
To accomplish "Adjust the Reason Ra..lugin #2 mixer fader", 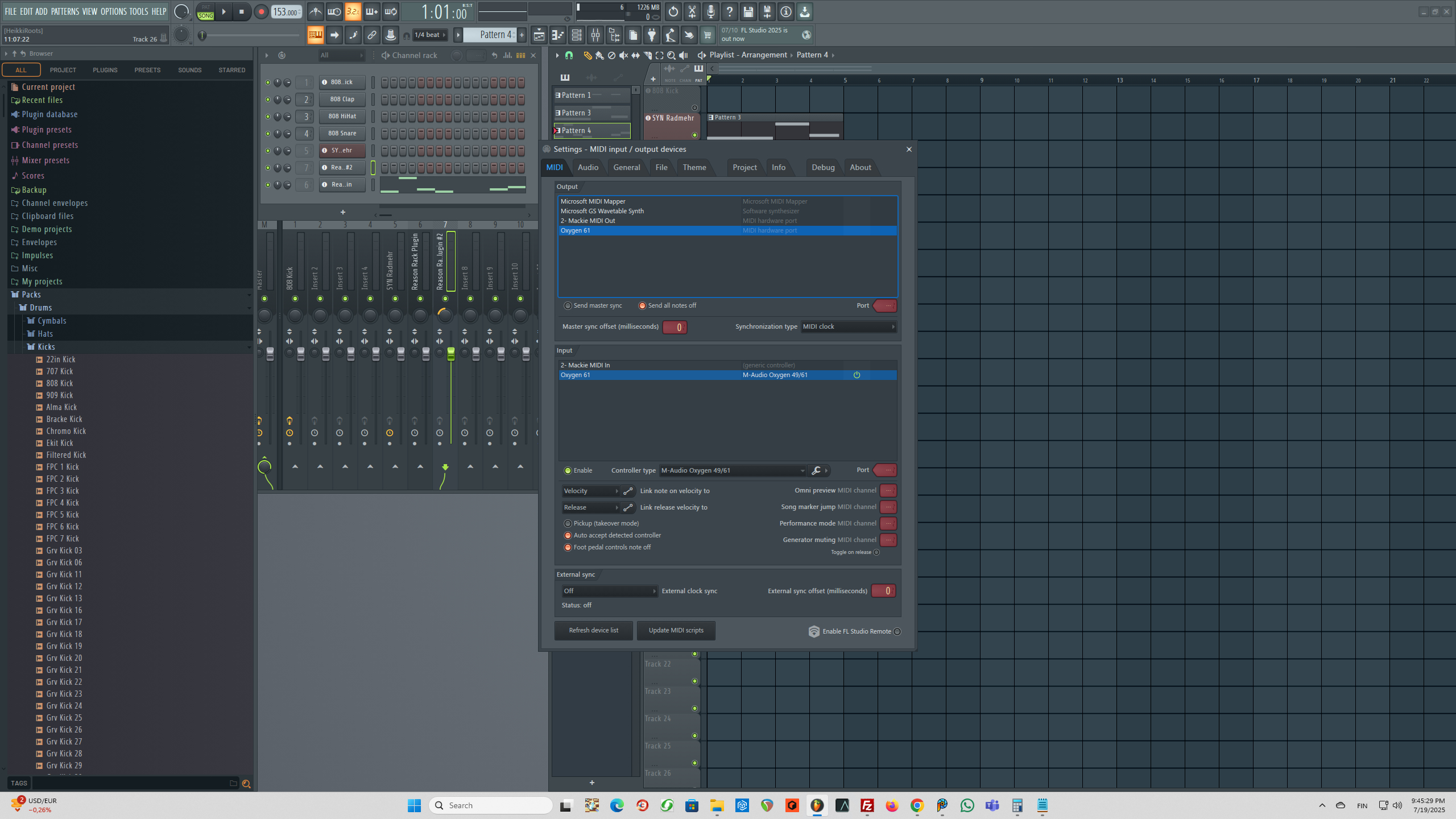I will pos(451,354).
